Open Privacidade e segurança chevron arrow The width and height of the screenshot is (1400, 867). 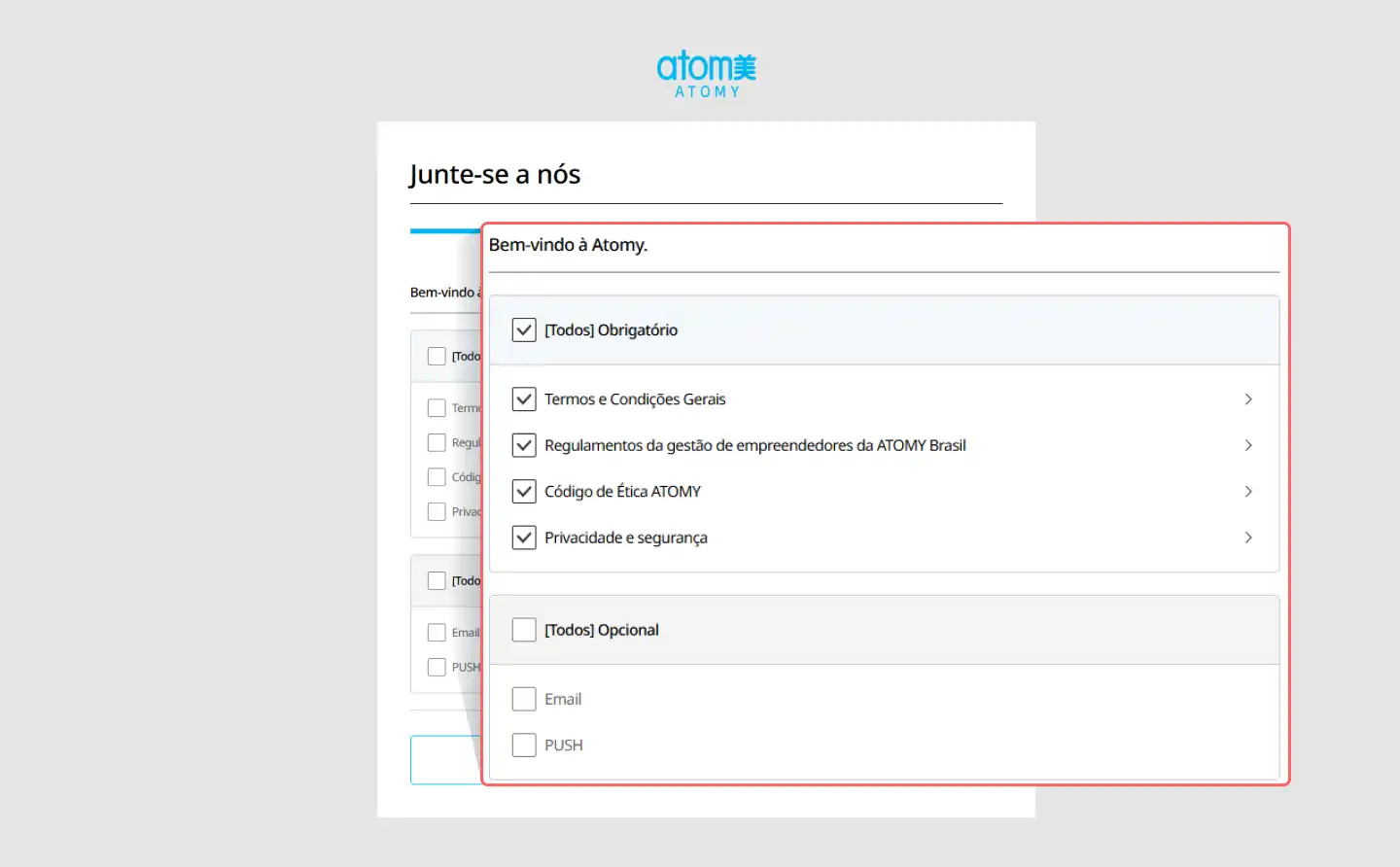pyautogui.click(x=1248, y=538)
